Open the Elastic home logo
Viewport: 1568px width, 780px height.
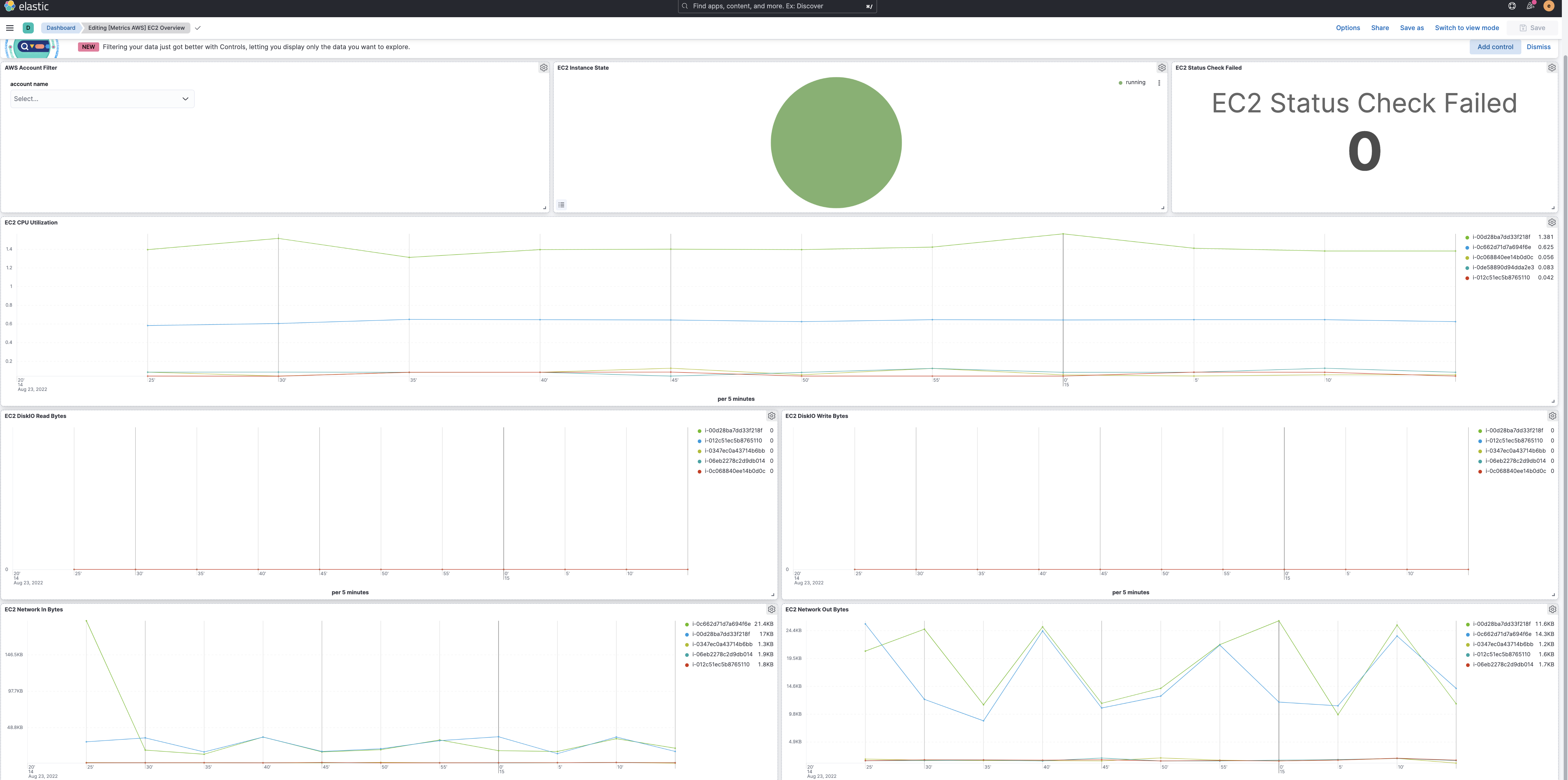(x=26, y=7)
